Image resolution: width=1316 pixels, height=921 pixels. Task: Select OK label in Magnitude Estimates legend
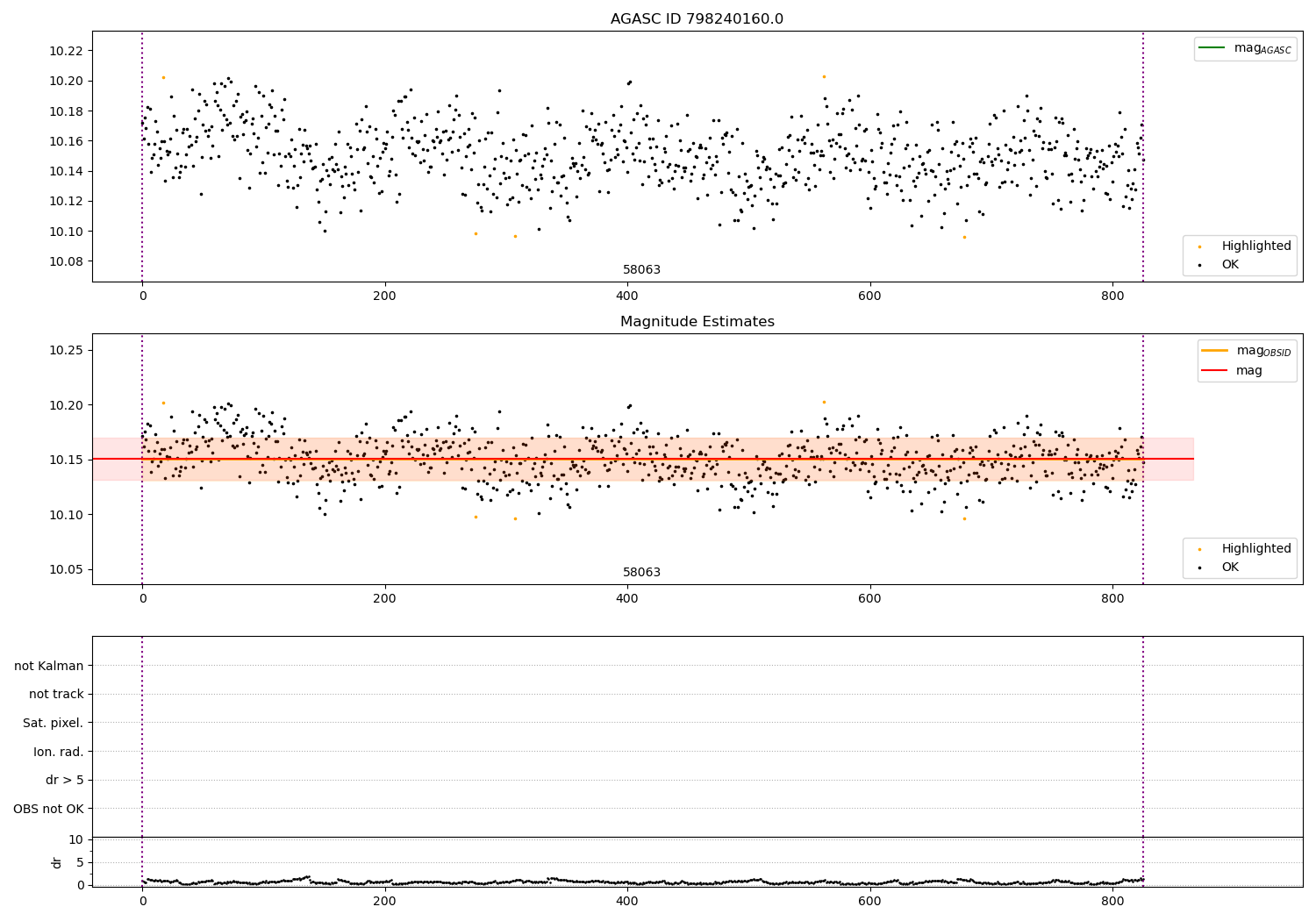(x=1230, y=568)
